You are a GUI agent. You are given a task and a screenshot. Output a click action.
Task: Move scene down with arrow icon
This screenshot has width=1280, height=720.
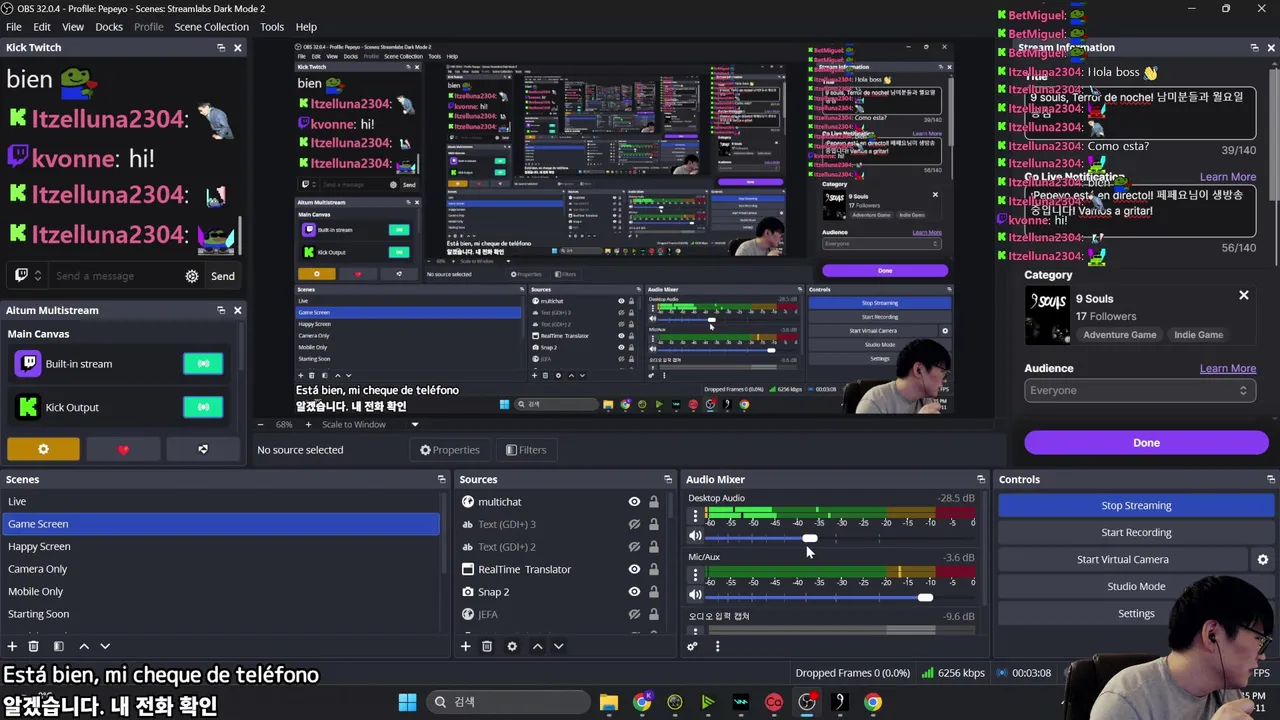105,647
